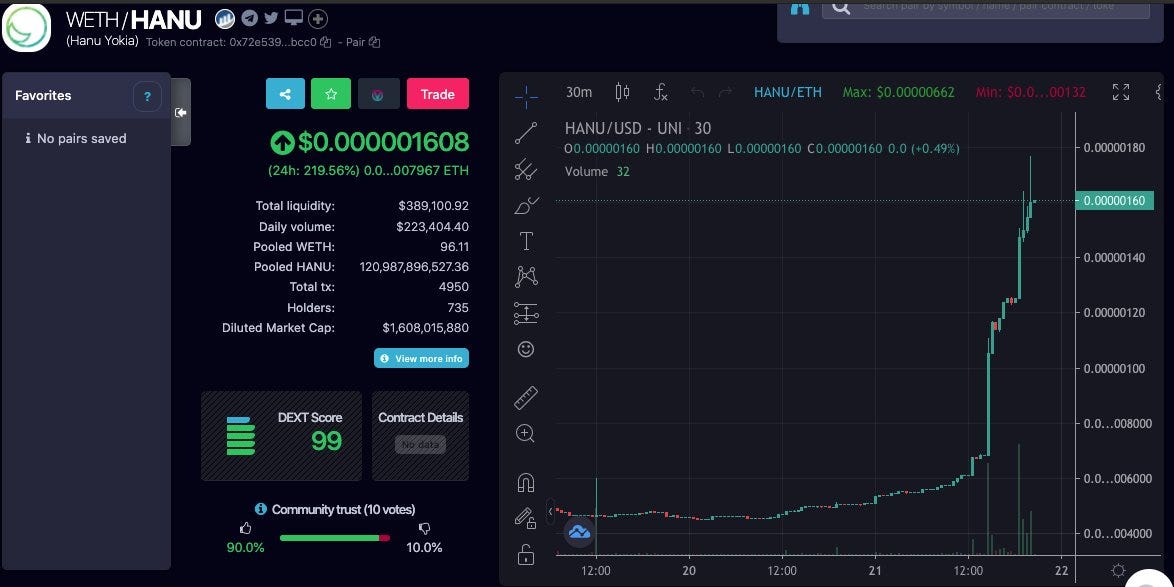Click the HANU token logo
The height and width of the screenshot is (587, 1174).
click(26, 28)
